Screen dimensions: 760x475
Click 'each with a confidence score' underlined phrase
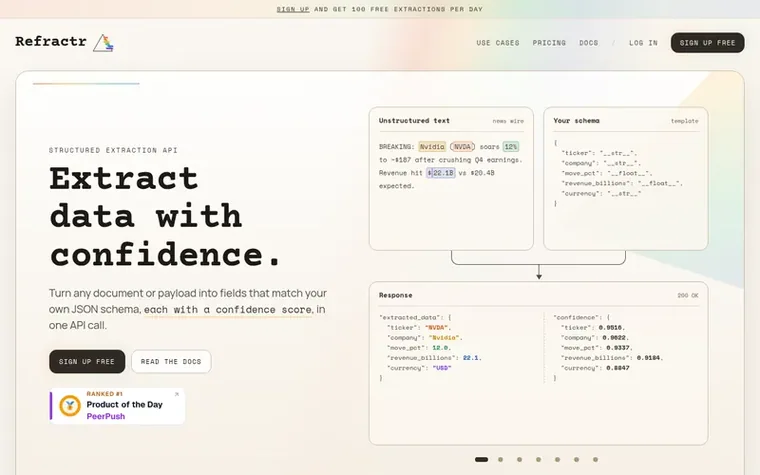coord(228,309)
